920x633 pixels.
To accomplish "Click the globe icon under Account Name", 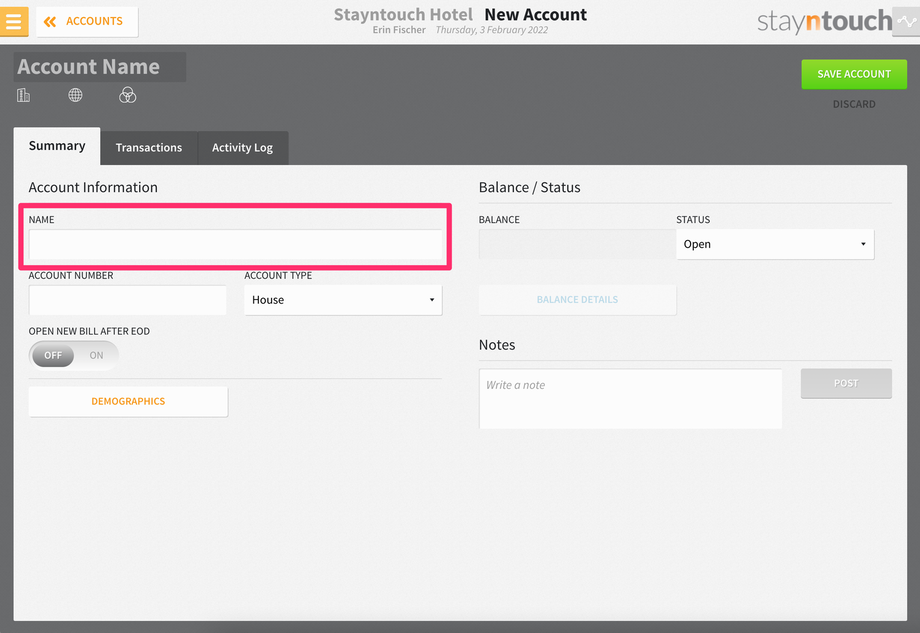I will coord(75,95).
